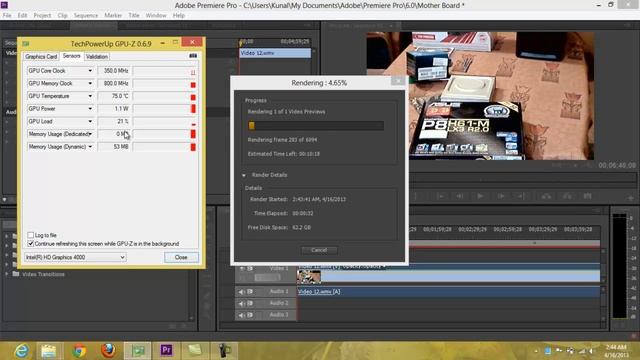Uncheck Continue refreshing in background option
This screenshot has height=360, width=640.
point(31,244)
